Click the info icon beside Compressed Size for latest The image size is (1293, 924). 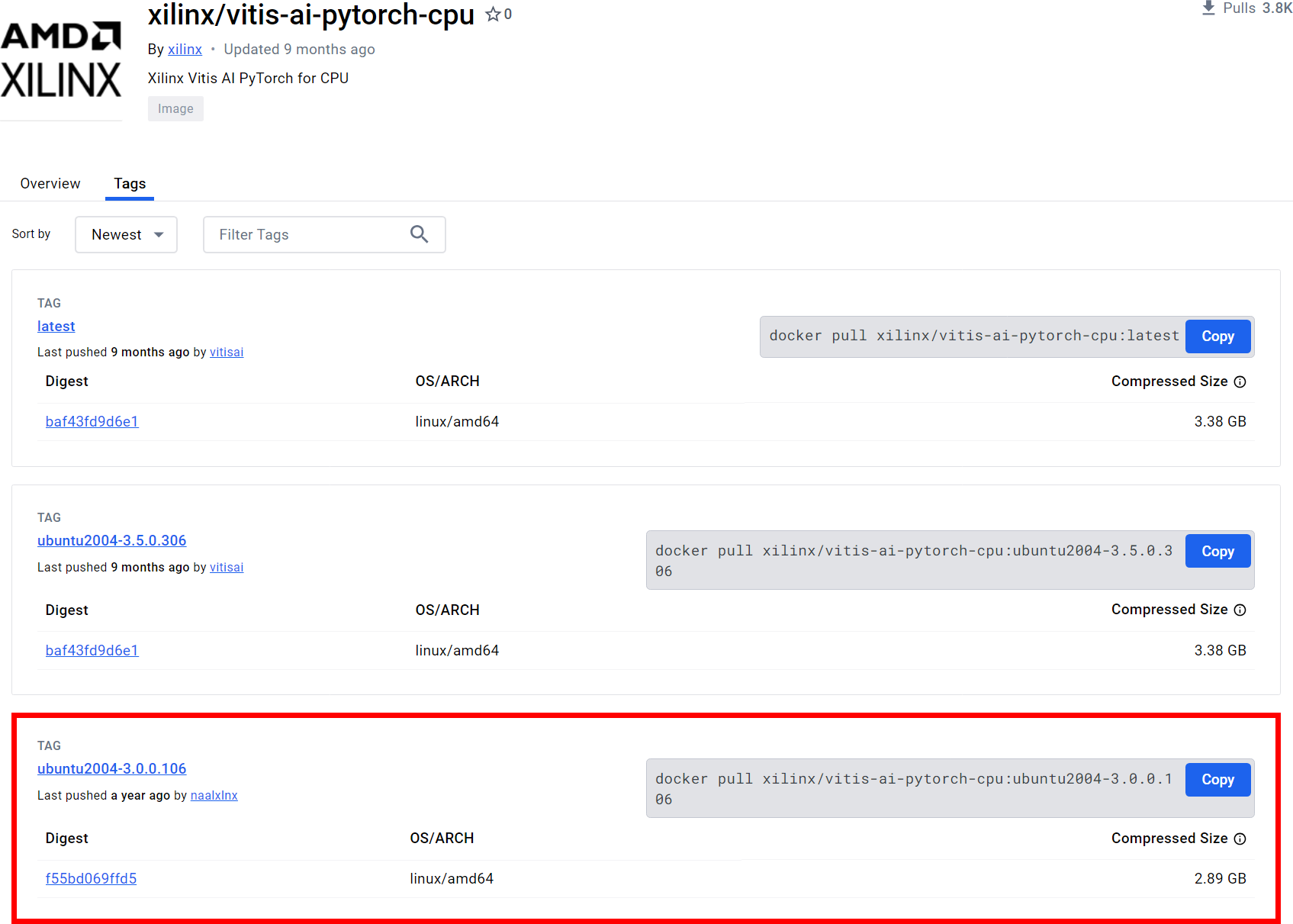[1240, 382]
